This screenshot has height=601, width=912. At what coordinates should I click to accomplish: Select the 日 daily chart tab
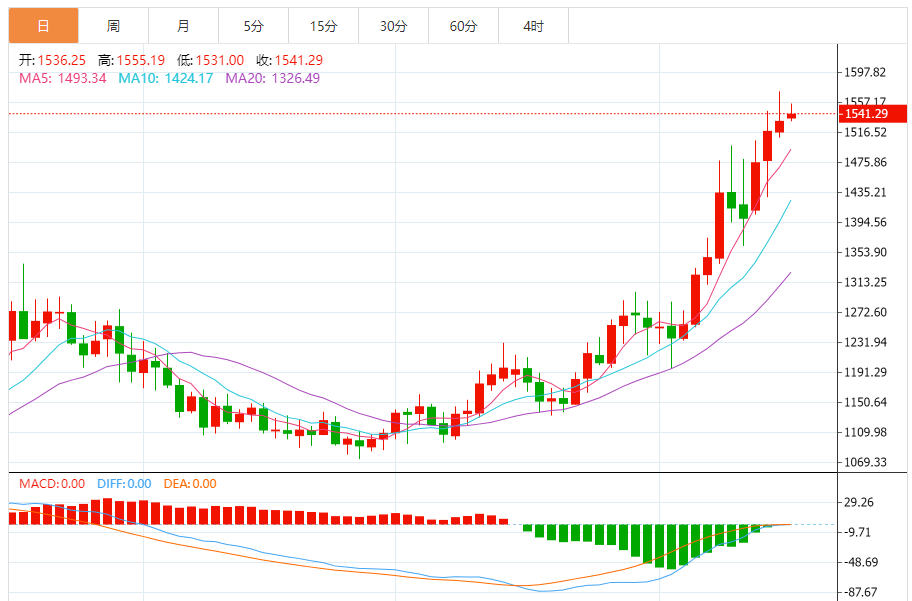43,26
